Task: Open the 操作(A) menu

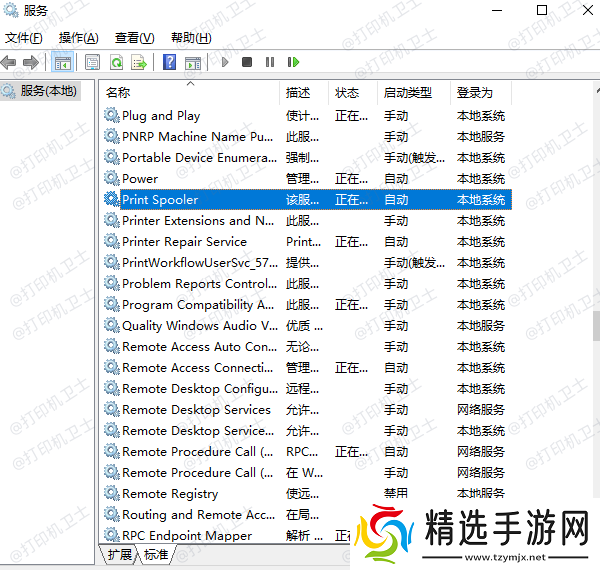Action: [x=78, y=38]
